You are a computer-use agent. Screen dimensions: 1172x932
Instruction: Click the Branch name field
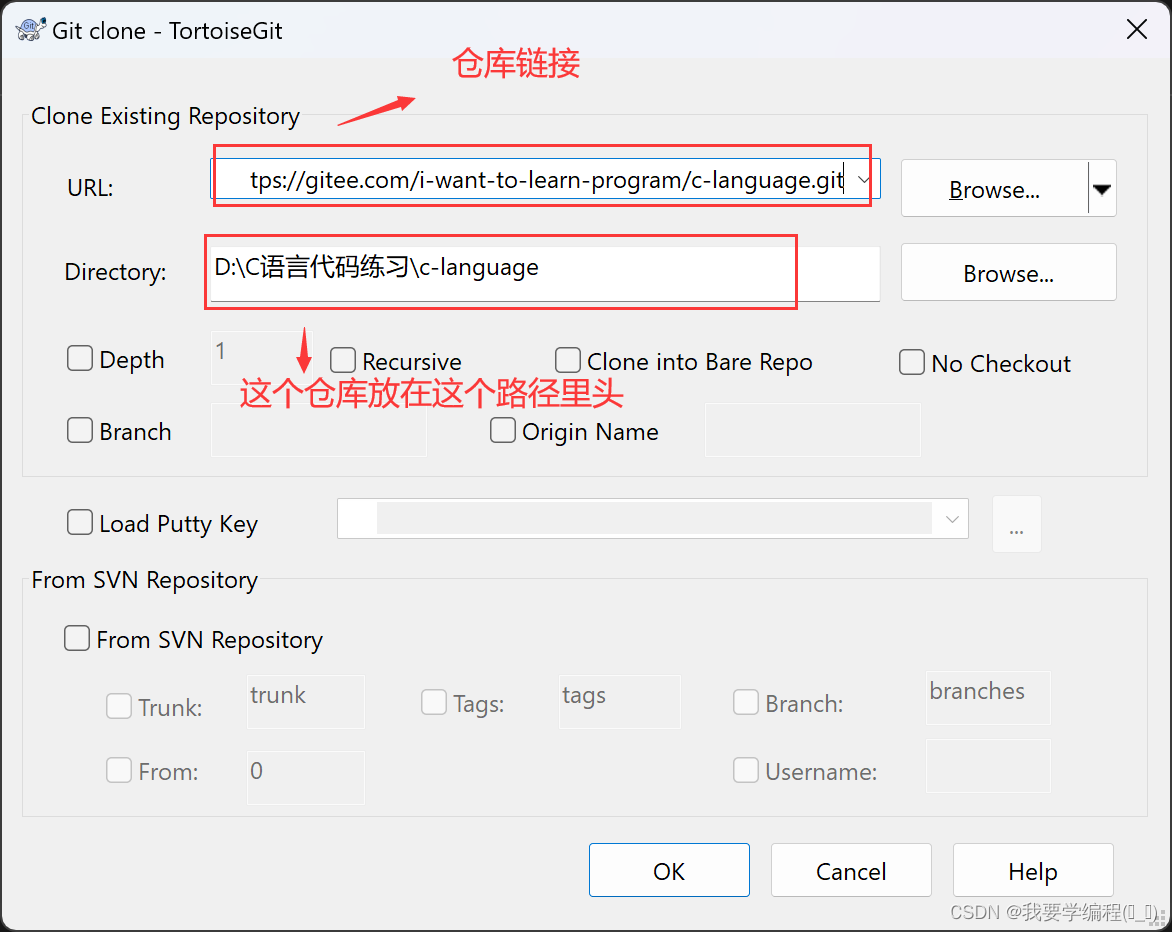[x=318, y=430]
